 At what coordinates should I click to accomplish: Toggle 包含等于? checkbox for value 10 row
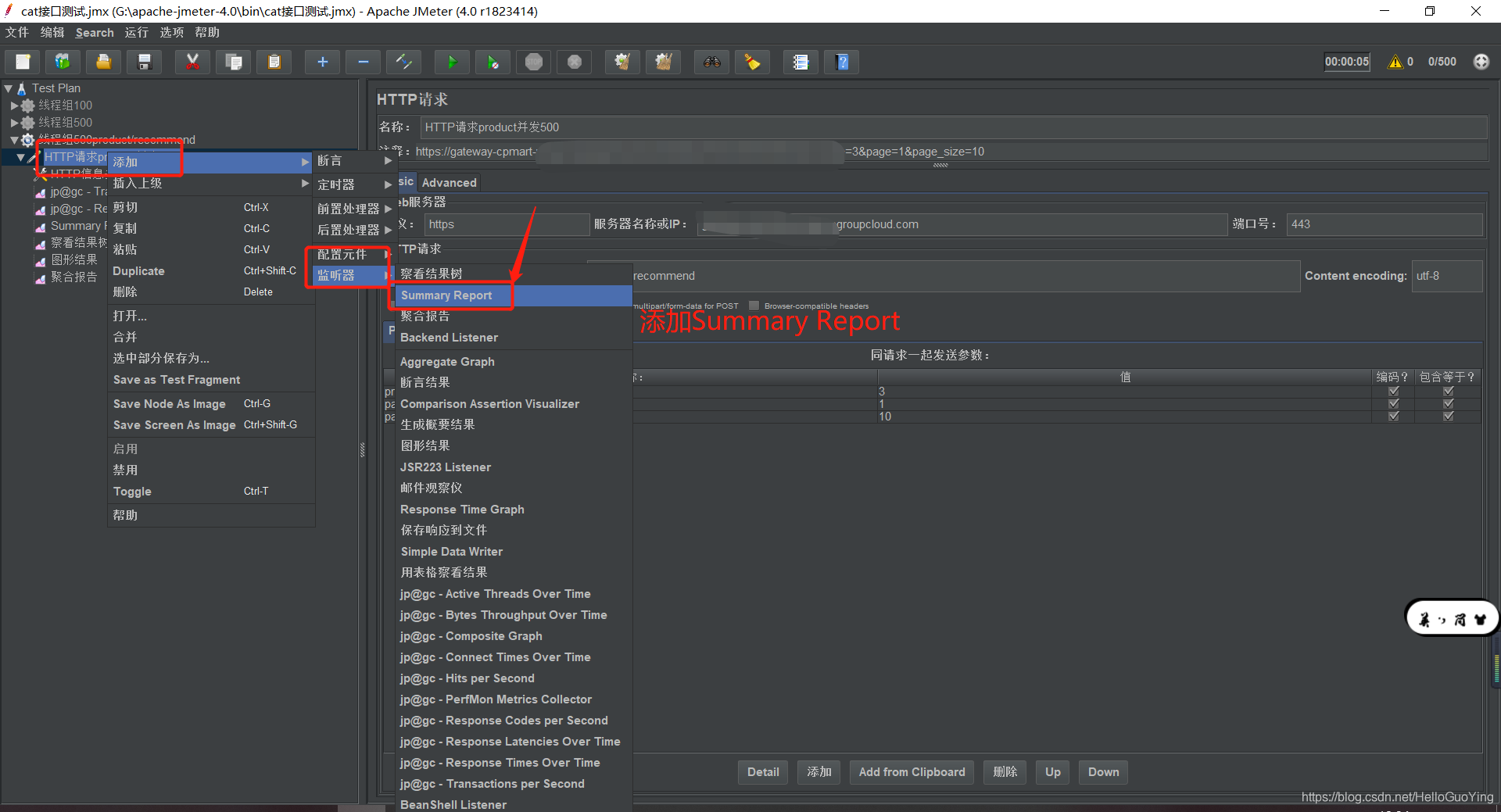1448,416
